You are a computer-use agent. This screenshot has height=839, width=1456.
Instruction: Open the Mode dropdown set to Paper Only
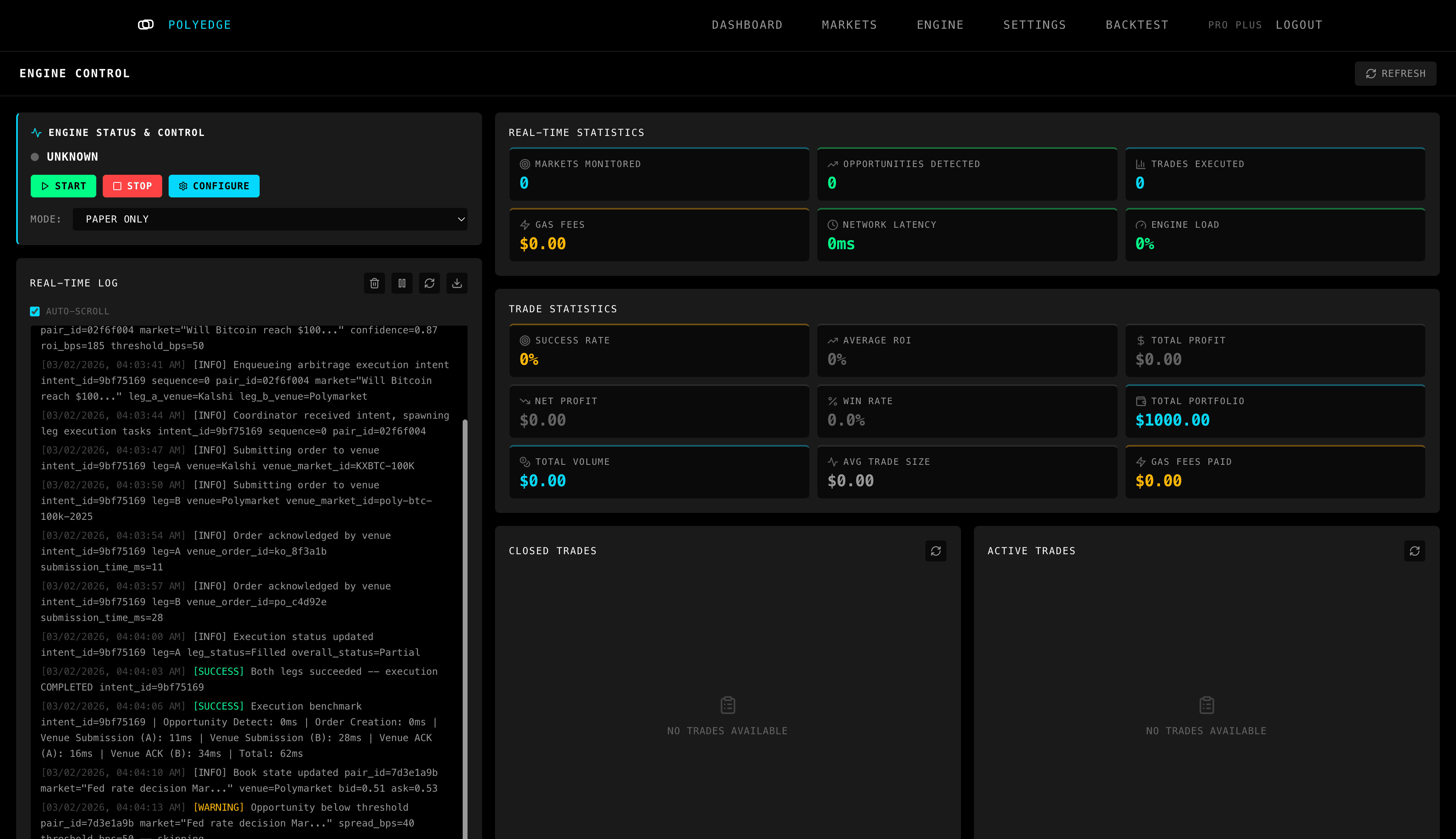(269, 219)
